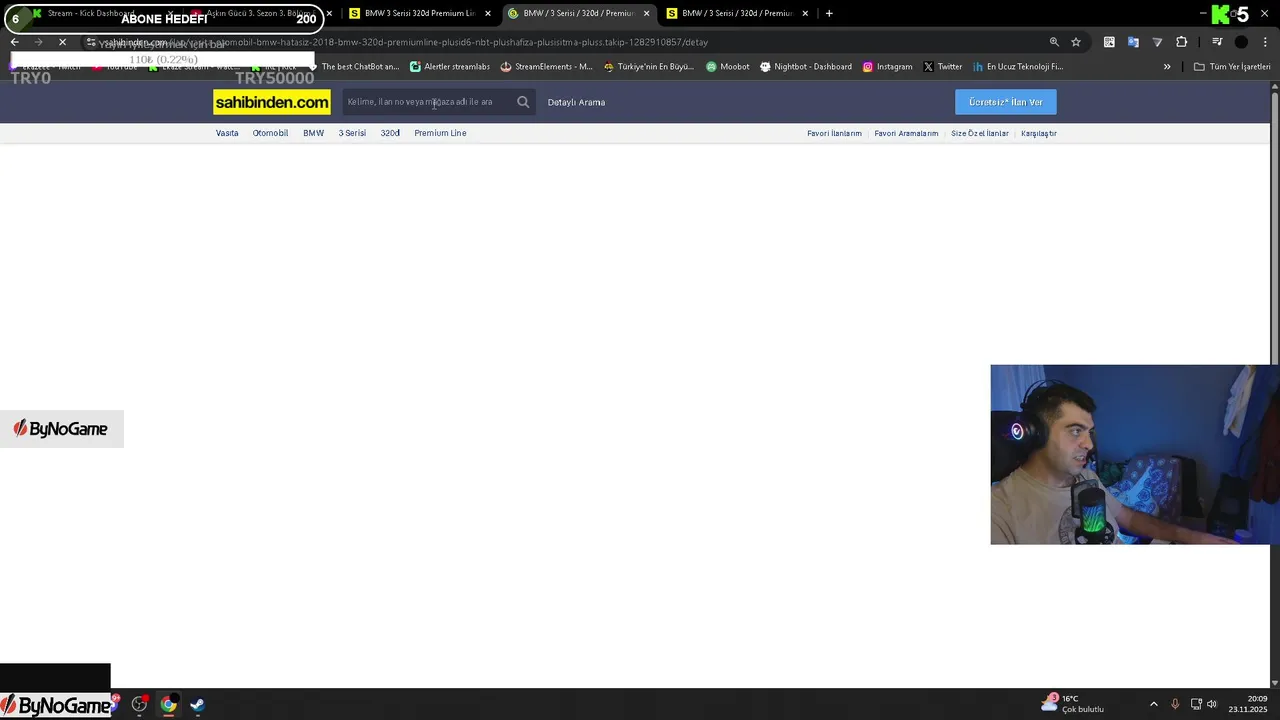This screenshot has height=720, width=1280.
Task: Open Instagram bookmark
Action: [888, 67]
